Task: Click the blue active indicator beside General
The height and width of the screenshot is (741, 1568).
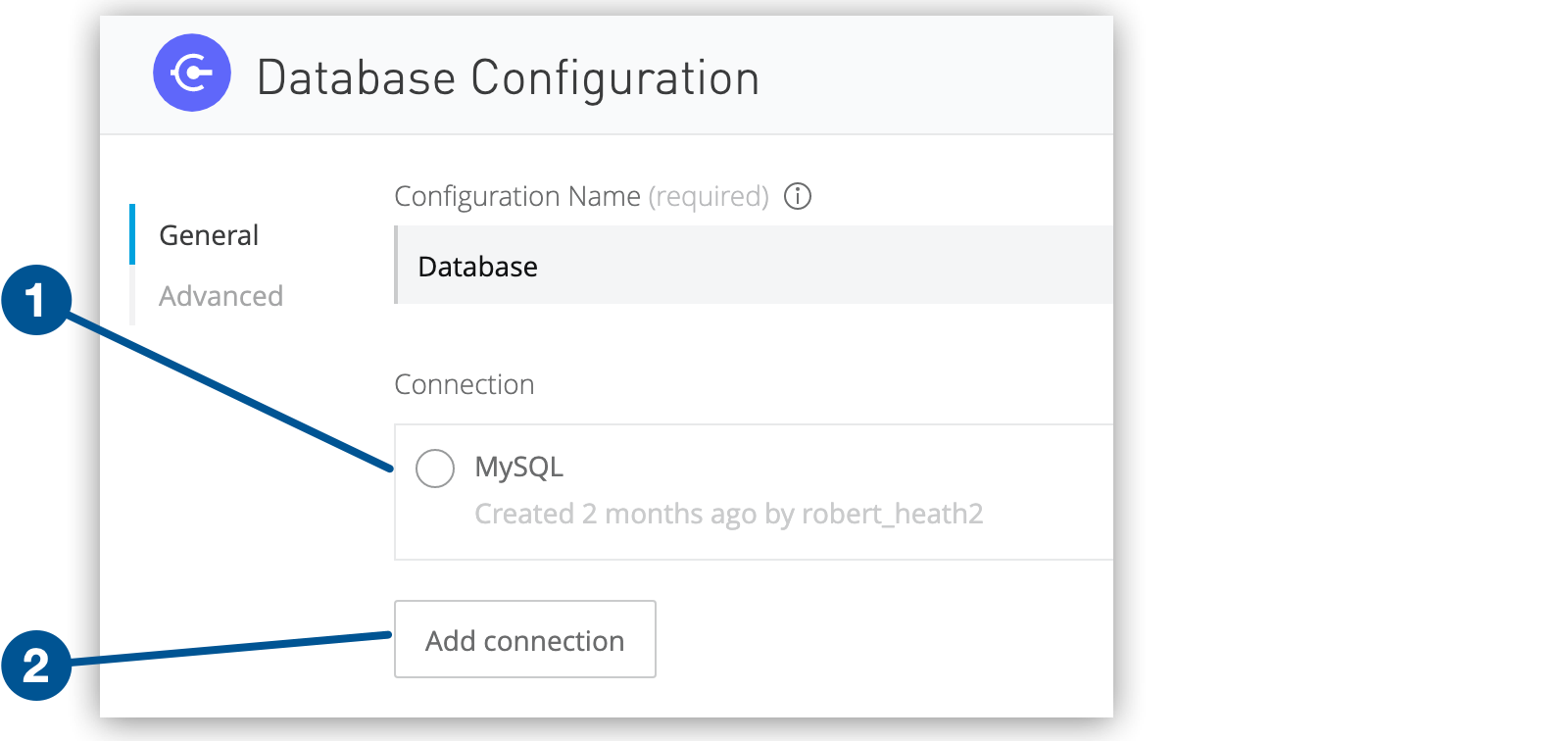Action: click(132, 234)
